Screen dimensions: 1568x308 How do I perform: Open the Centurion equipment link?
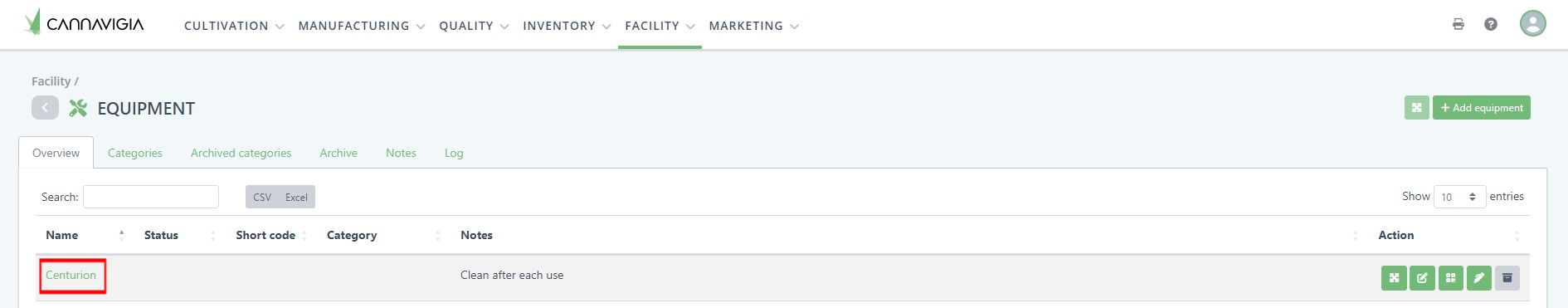click(x=71, y=275)
